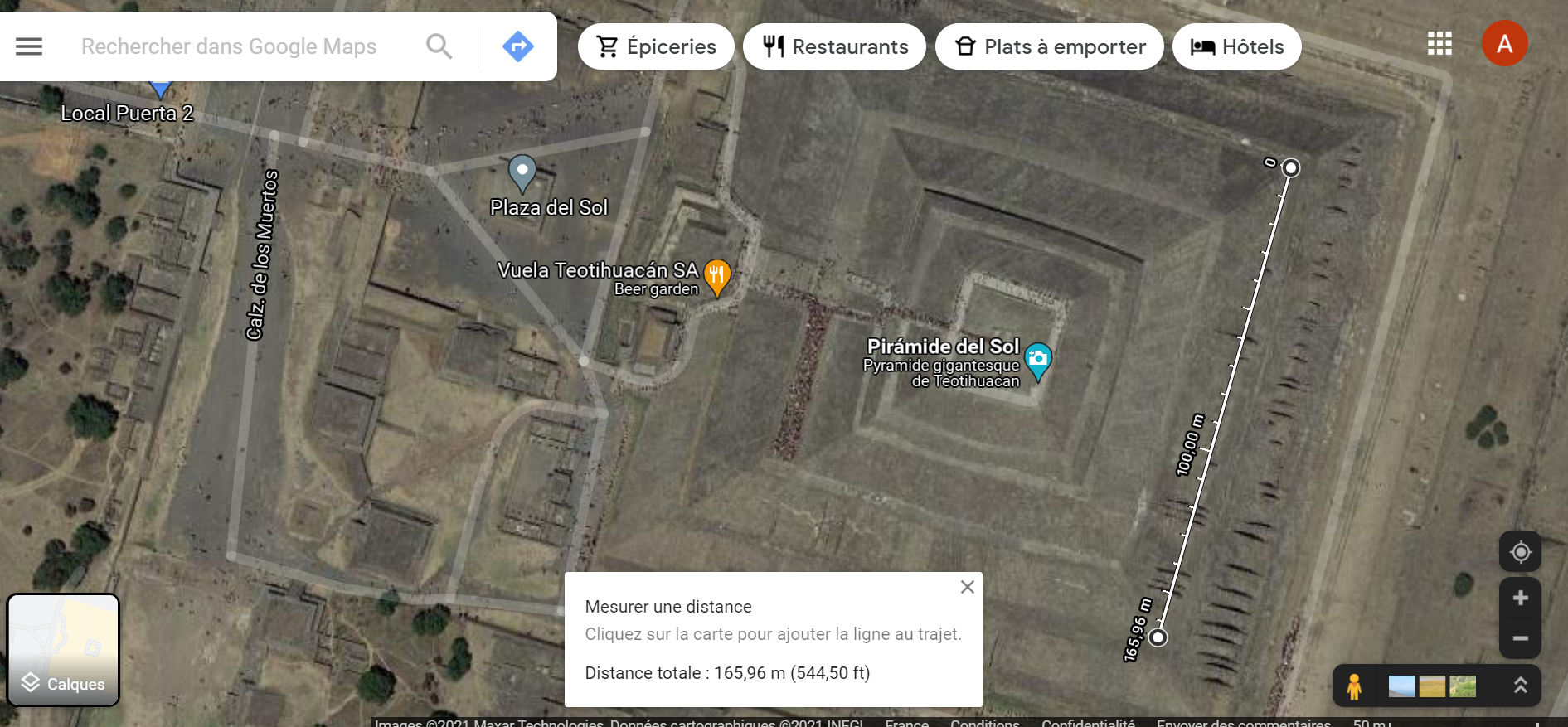Filter by Épiceries chip

pyautogui.click(x=656, y=46)
